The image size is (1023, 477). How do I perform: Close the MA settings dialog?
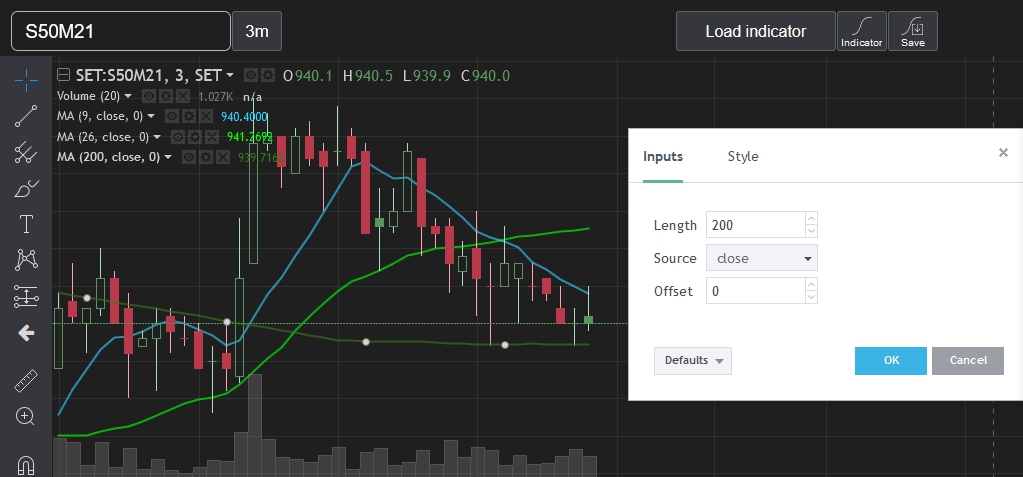(1003, 153)
